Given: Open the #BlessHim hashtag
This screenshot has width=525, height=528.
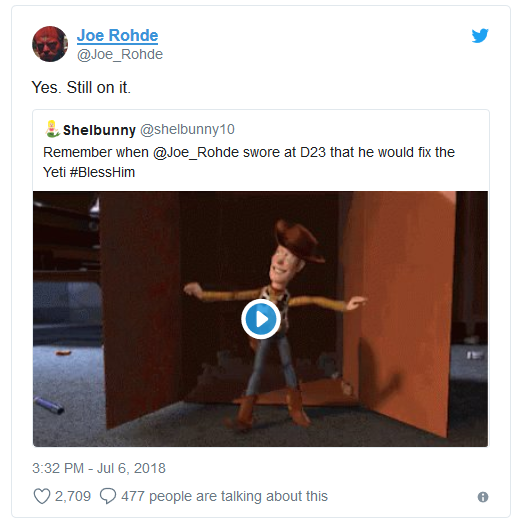Looking at the screenshot, I should coord(102,172).
